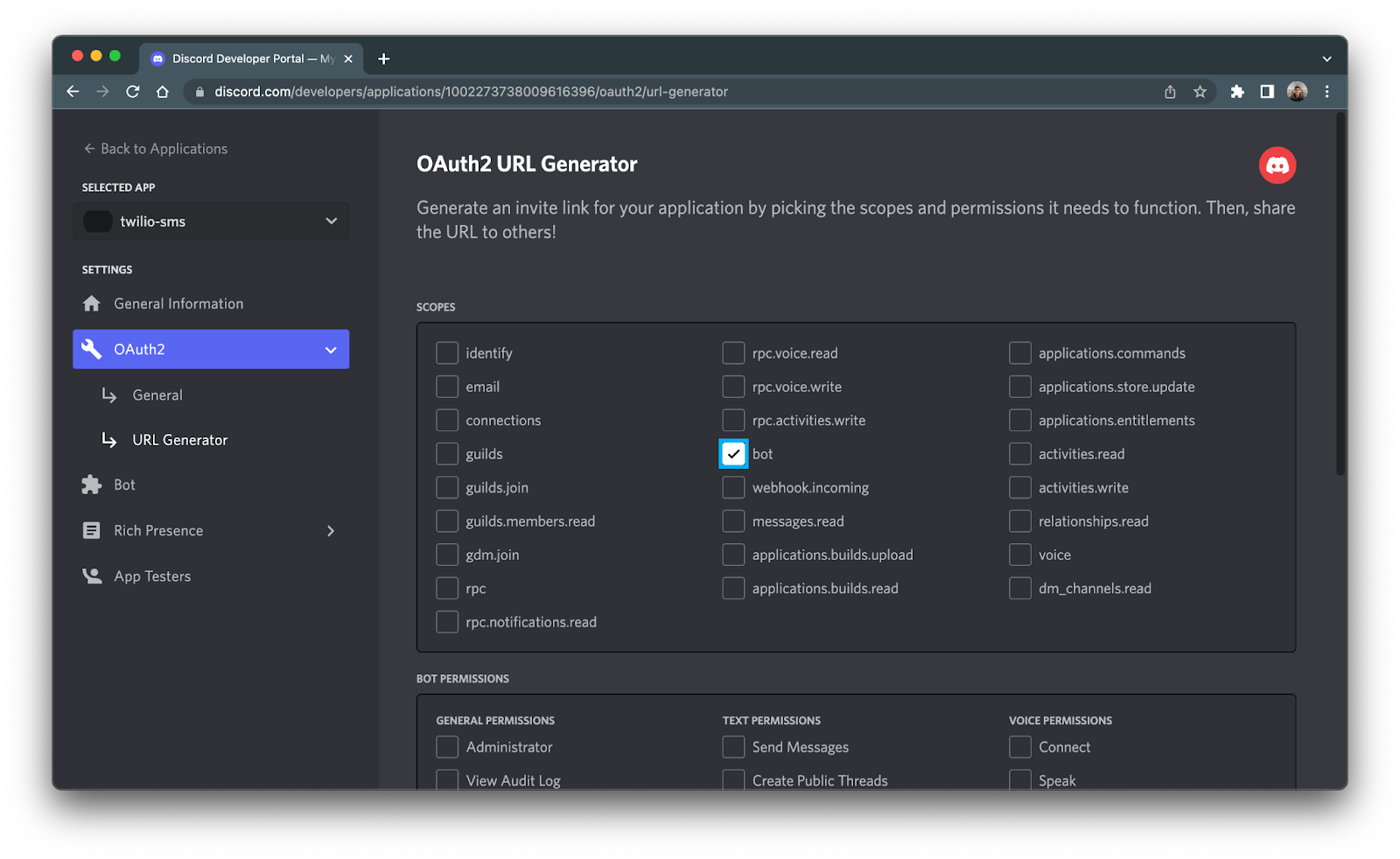
Task: Reload the page with the refresh icon
Action: [133, 92]
